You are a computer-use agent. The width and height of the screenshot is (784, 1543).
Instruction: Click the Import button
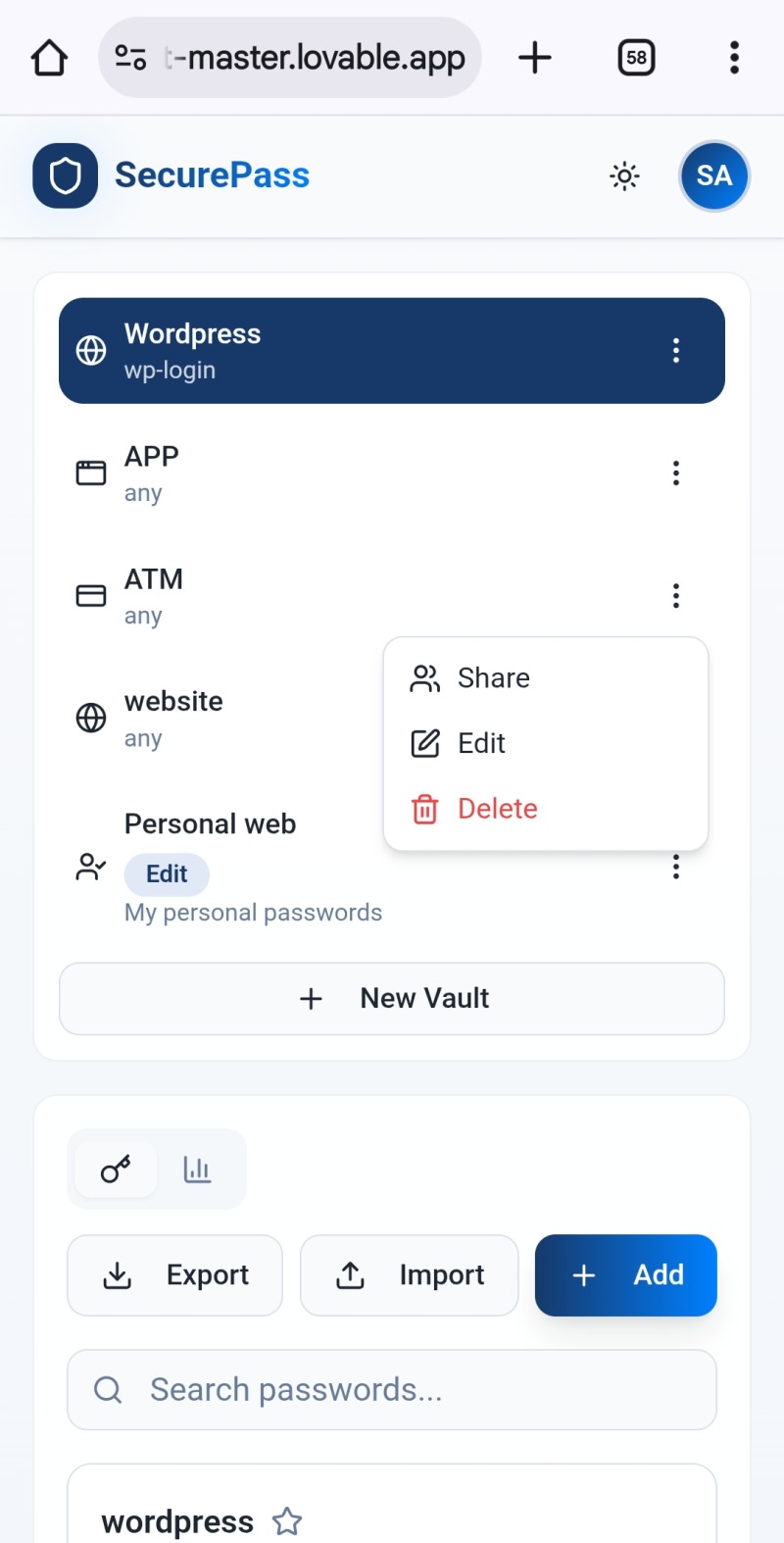point(409,1275)
